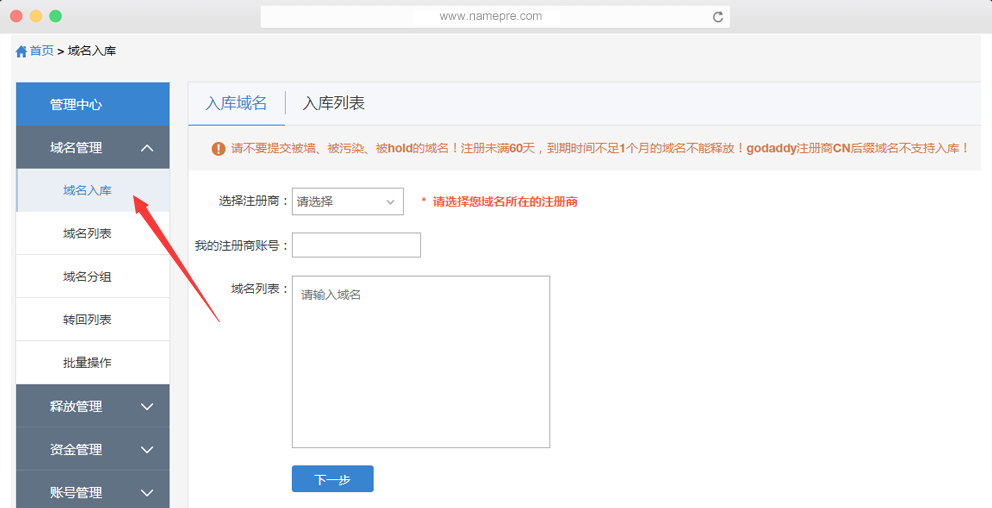
Task: Collapse the 域名管理 section chevron
Action: pyautogui.click(x=147, y=148)
